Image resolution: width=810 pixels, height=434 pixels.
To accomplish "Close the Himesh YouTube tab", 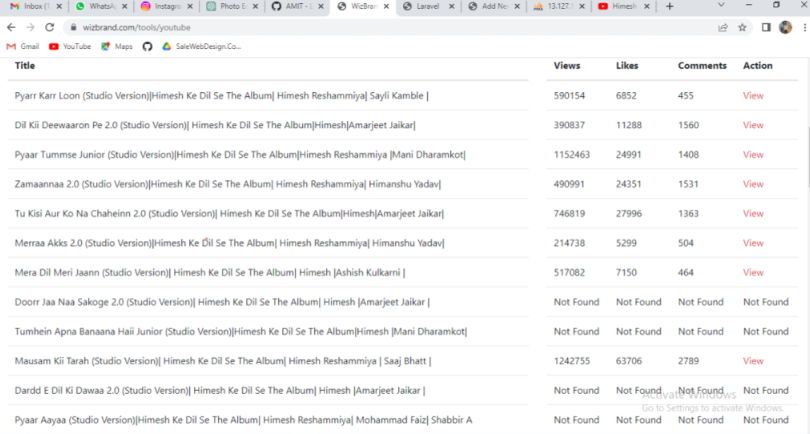I will 647,6.
